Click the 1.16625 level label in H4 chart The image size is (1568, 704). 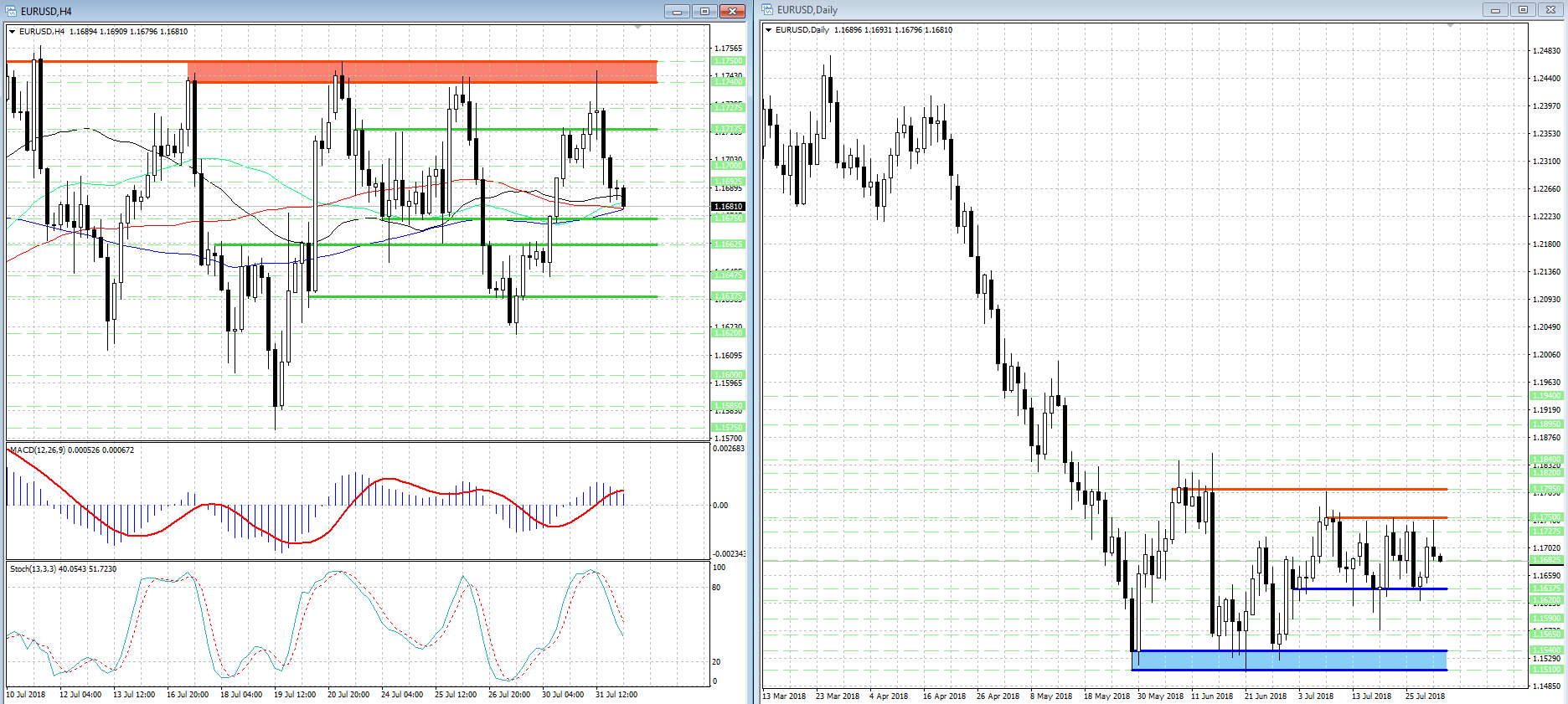(728, 244)
